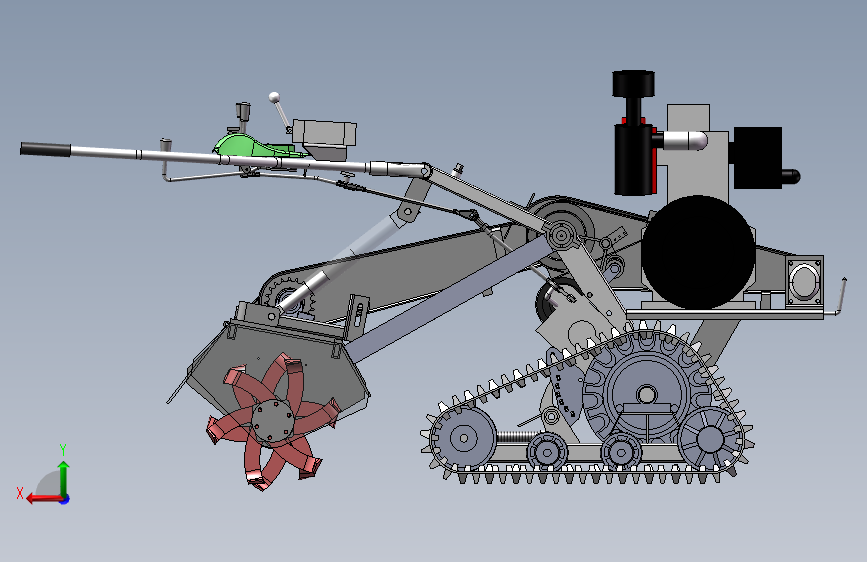Select the black rubber handle grip

(x=45, y=149)
